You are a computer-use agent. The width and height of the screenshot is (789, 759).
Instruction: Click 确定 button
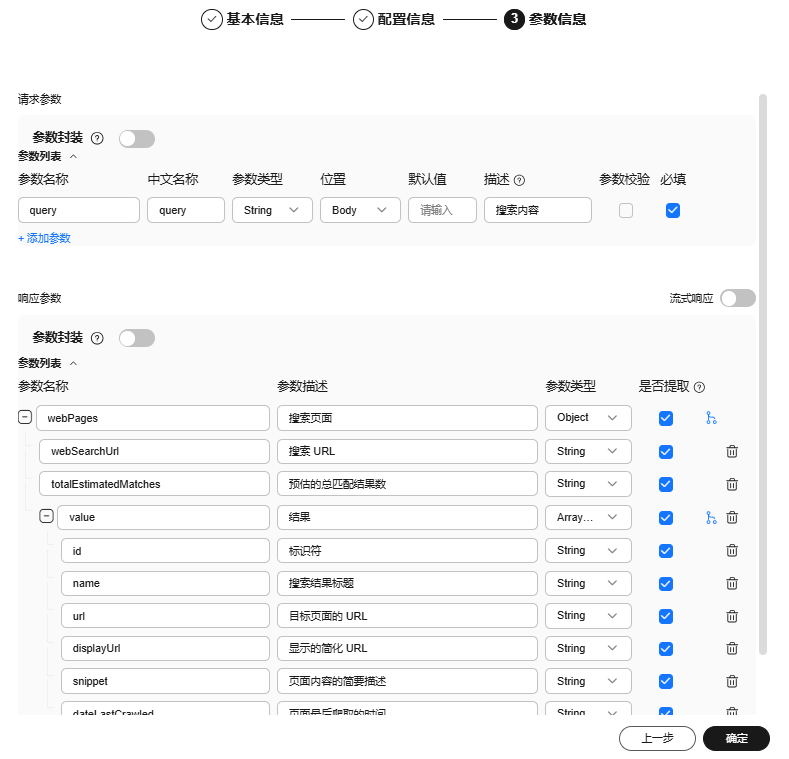click(x=736, y=738)
